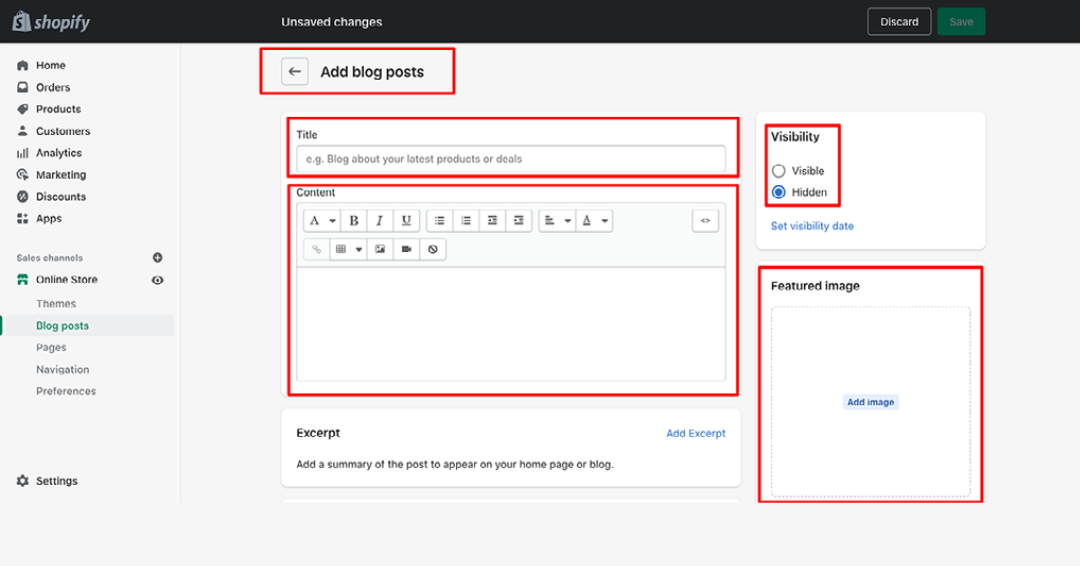
Task: Insert a video into content
Action: pyautogui.click(x=406, y=249)
